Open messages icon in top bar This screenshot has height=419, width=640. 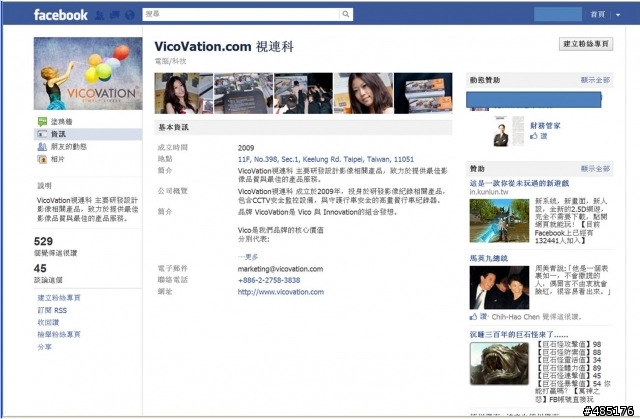pos(115,15)
